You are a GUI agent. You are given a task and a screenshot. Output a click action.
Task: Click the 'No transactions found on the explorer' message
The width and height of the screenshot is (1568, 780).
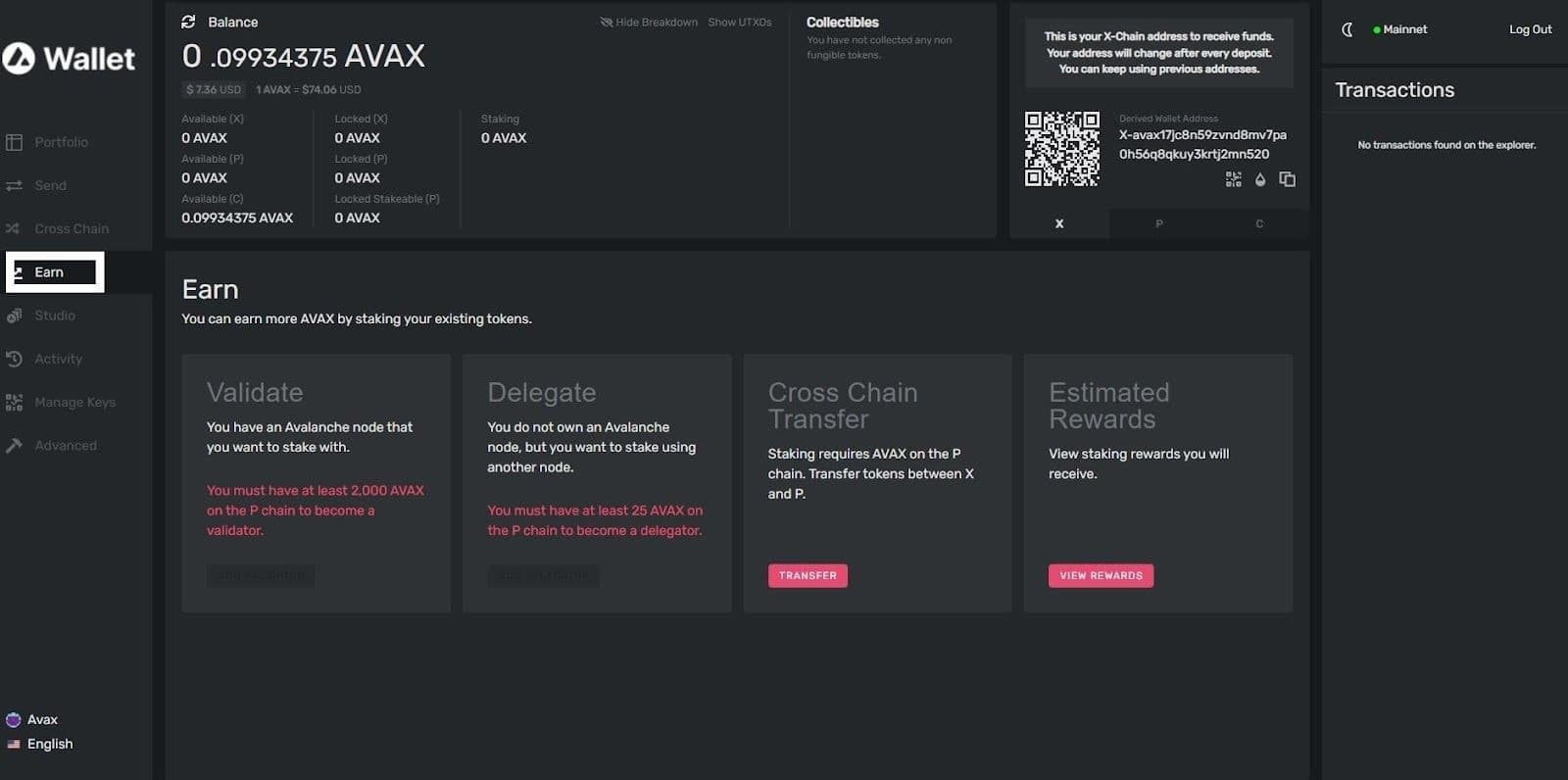1446,145
